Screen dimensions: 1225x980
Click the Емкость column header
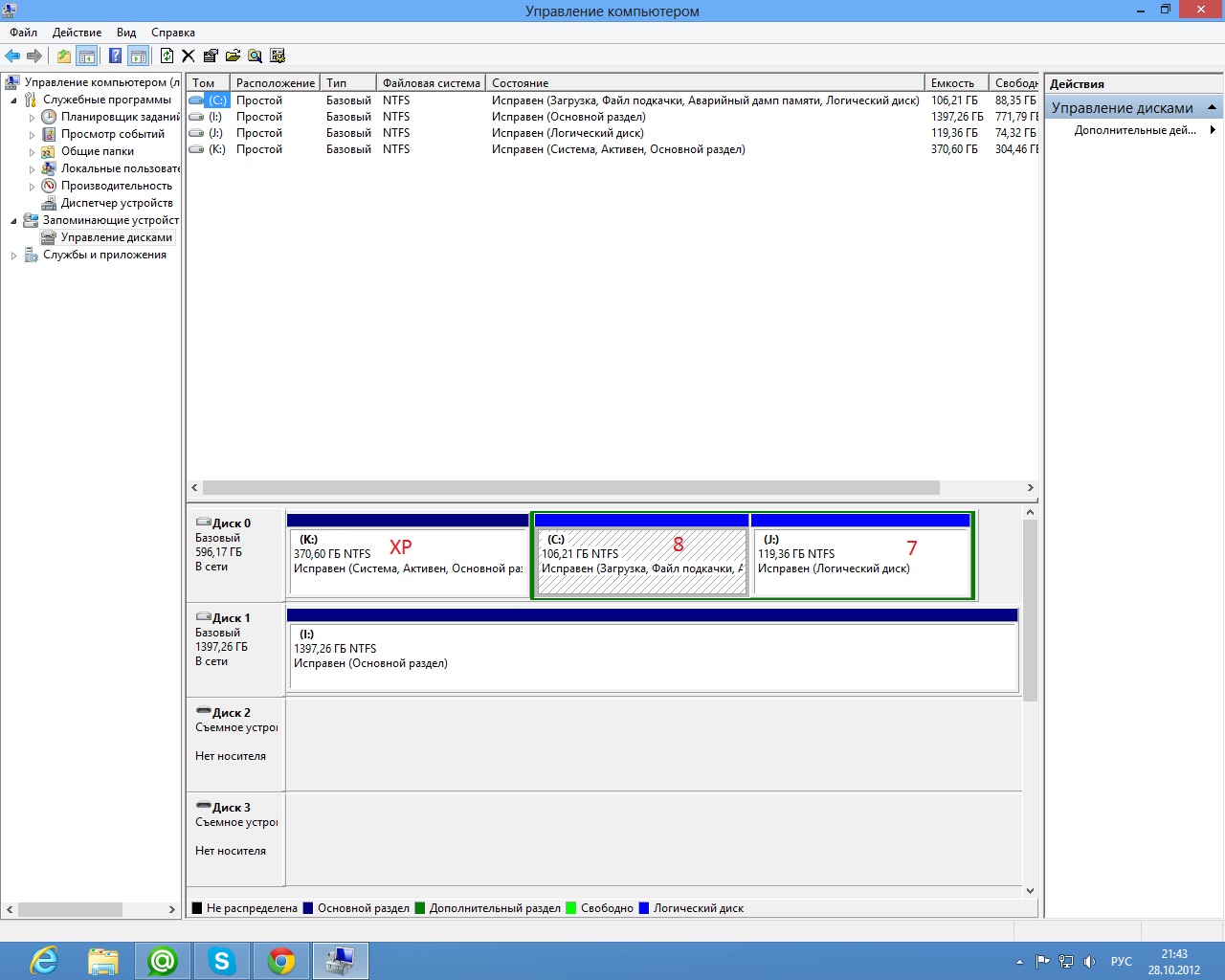957,83
